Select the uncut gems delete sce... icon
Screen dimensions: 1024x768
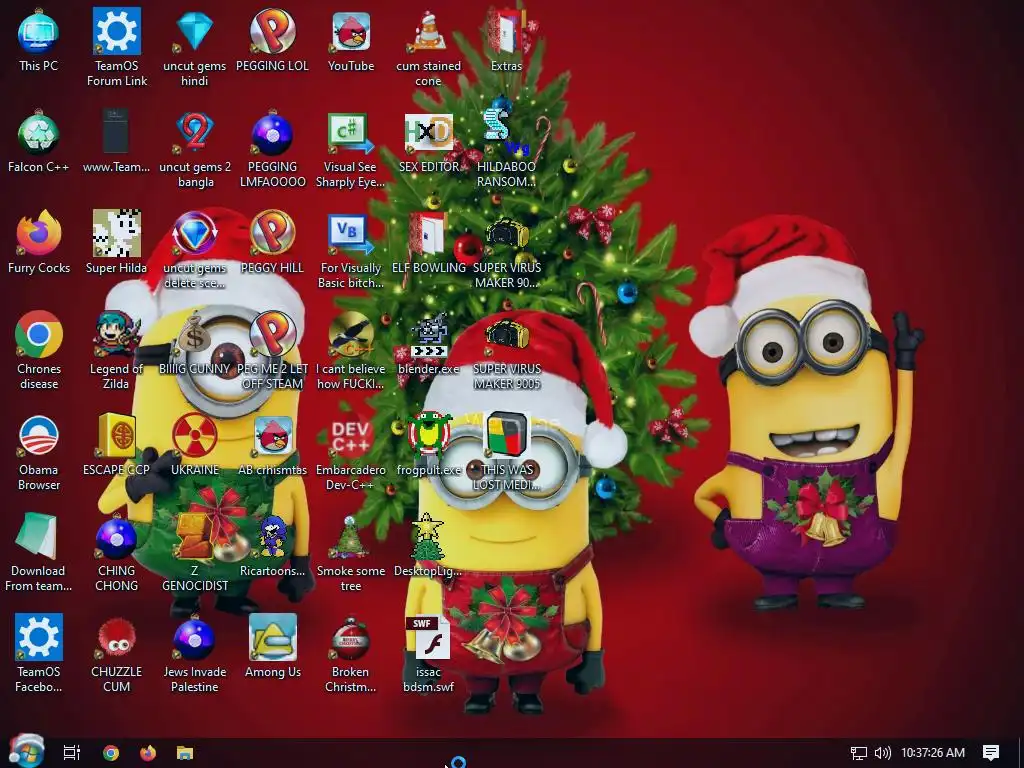click(195, 249)
